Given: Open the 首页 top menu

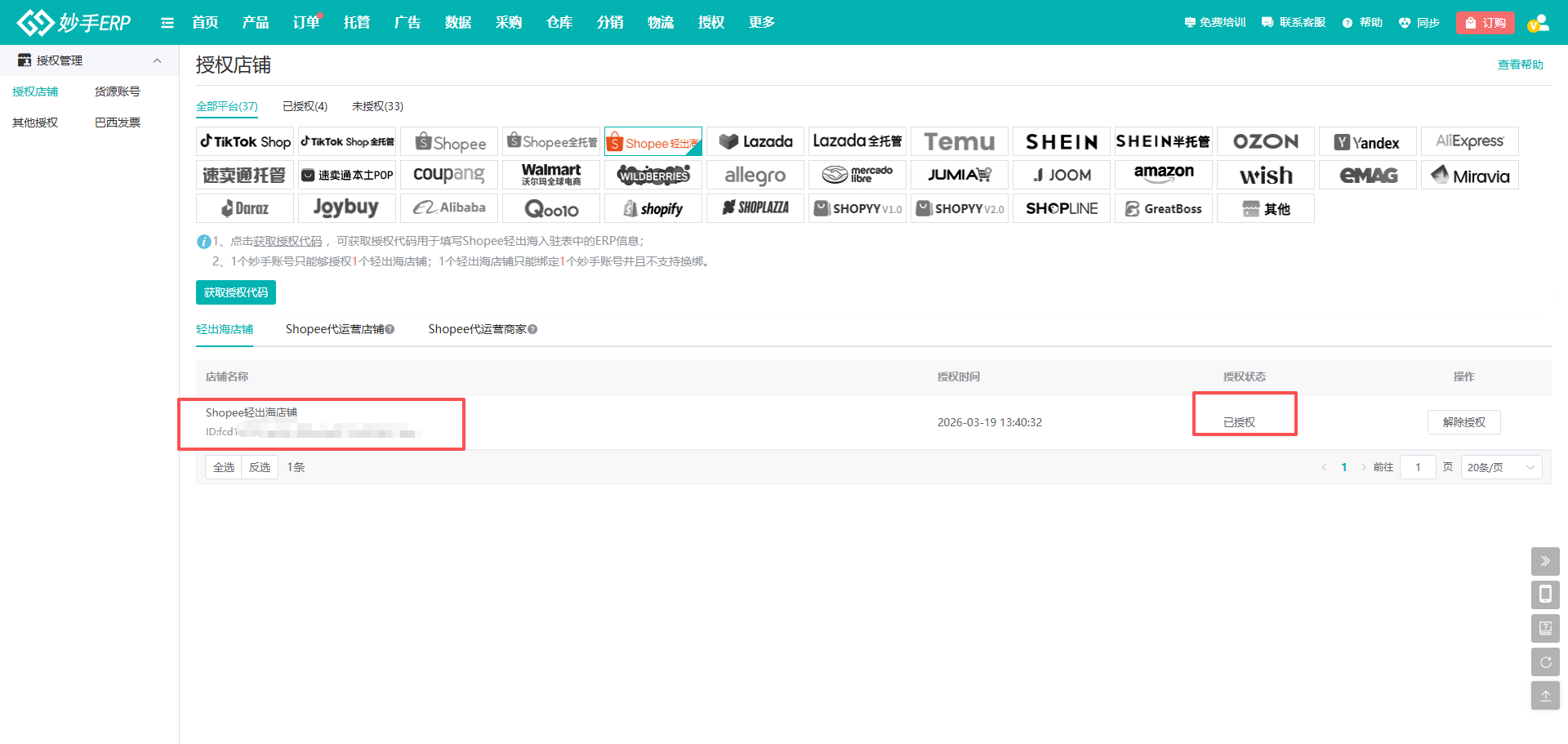Looking at the screenshot, I should pyautogui.click(x=205, y=23).
